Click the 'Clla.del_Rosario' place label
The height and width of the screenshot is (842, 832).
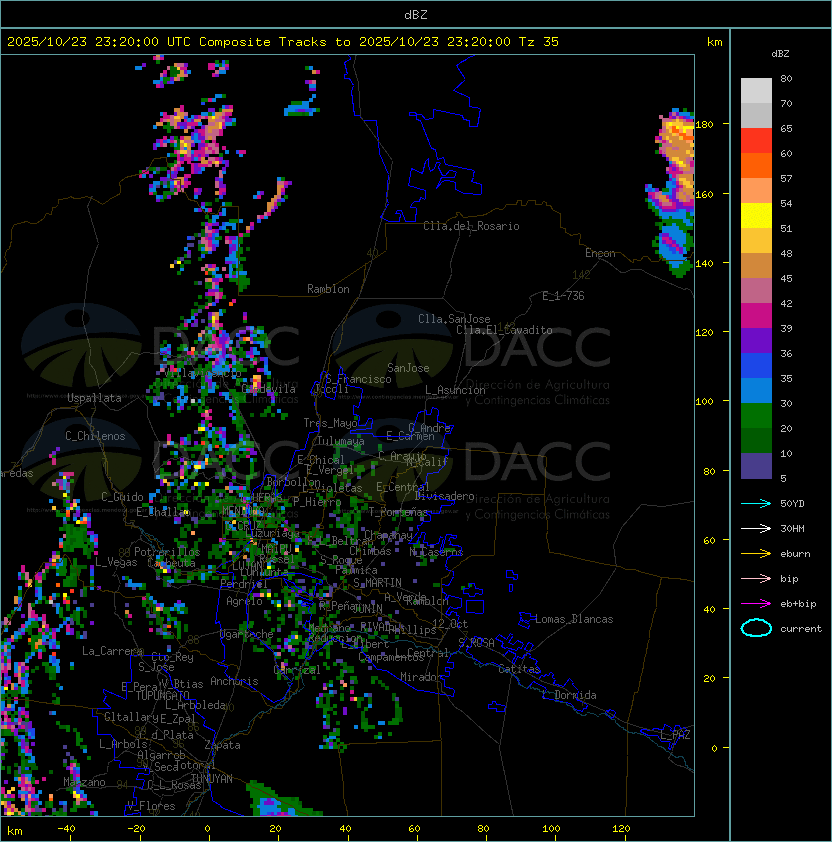[x=471, y=226]
